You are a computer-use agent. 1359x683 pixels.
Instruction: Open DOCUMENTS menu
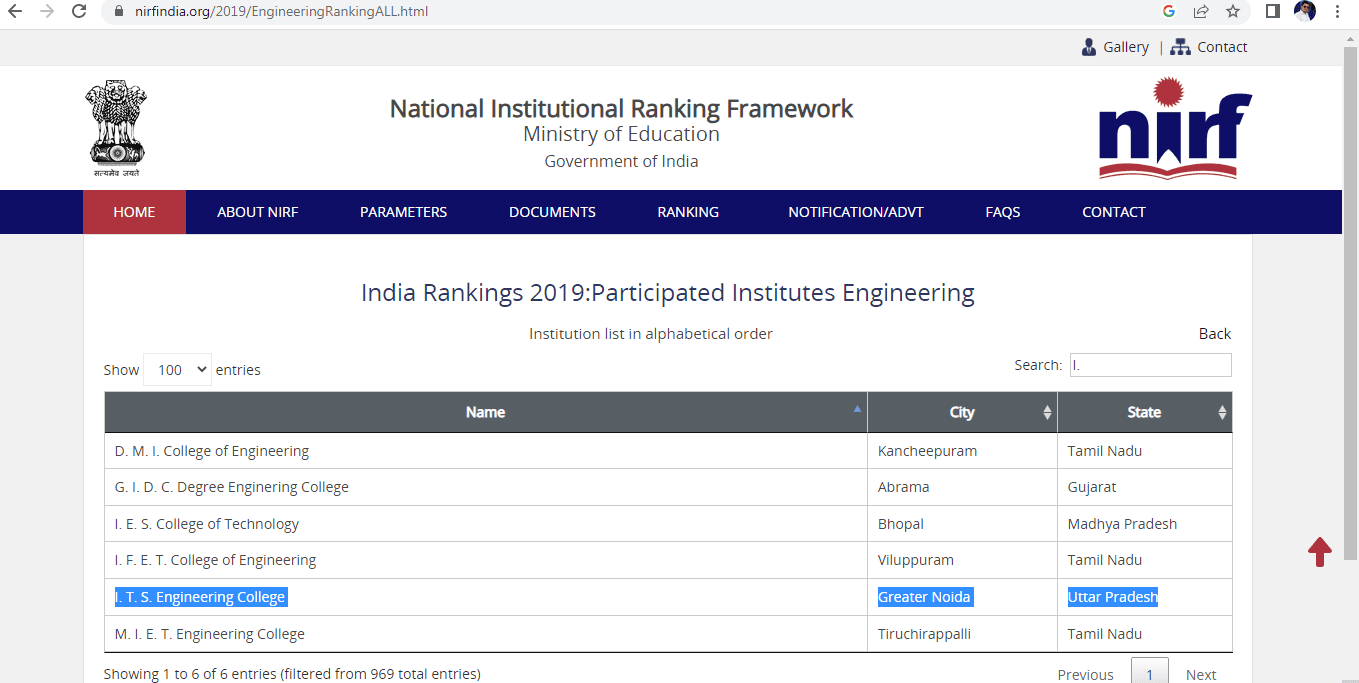[x=552, y=212]
